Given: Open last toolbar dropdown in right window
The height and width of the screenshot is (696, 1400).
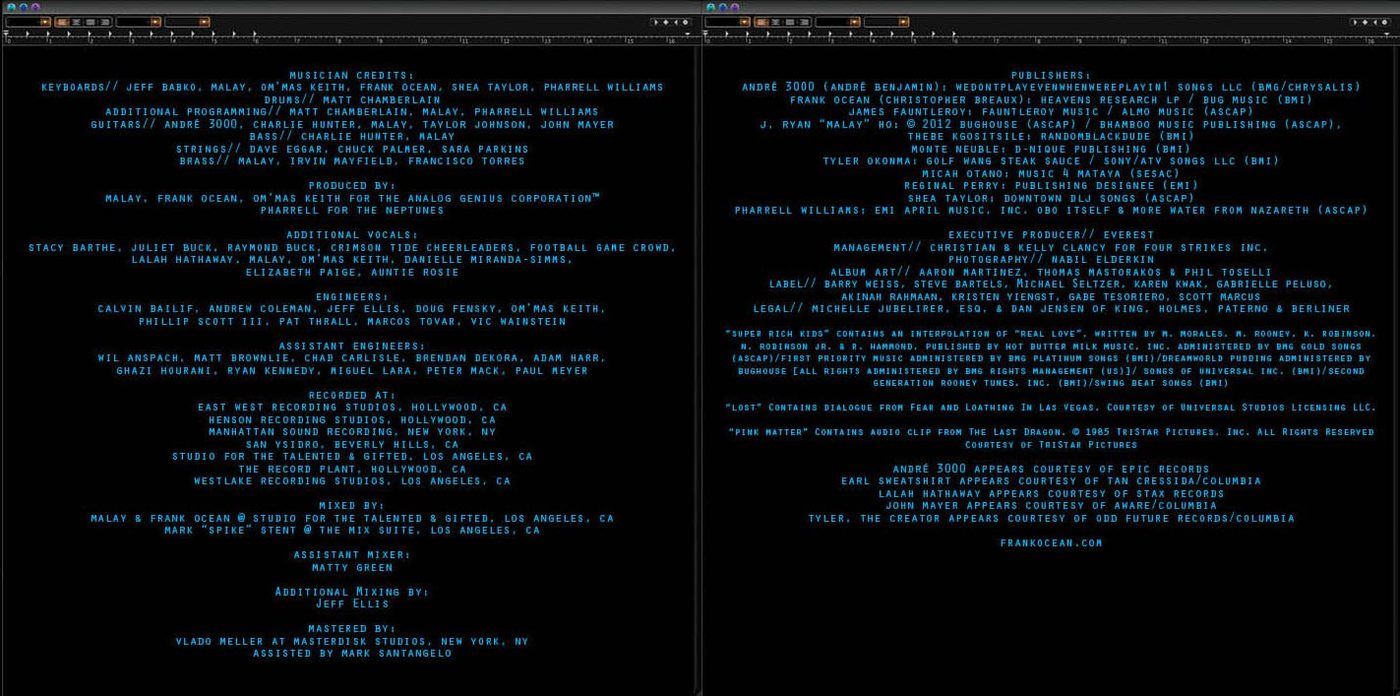Looking at the screenshot, I should (886, 22).
